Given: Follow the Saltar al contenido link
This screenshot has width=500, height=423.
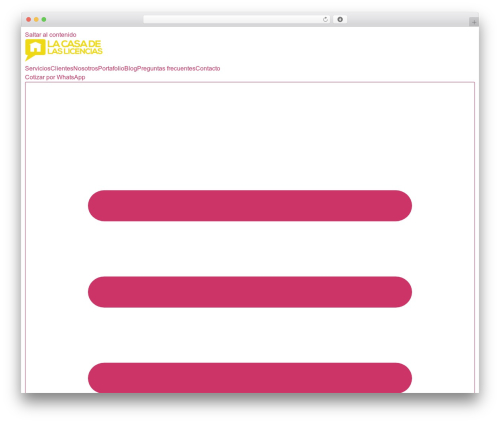Looking at the screenshot, I should (51, 35).
